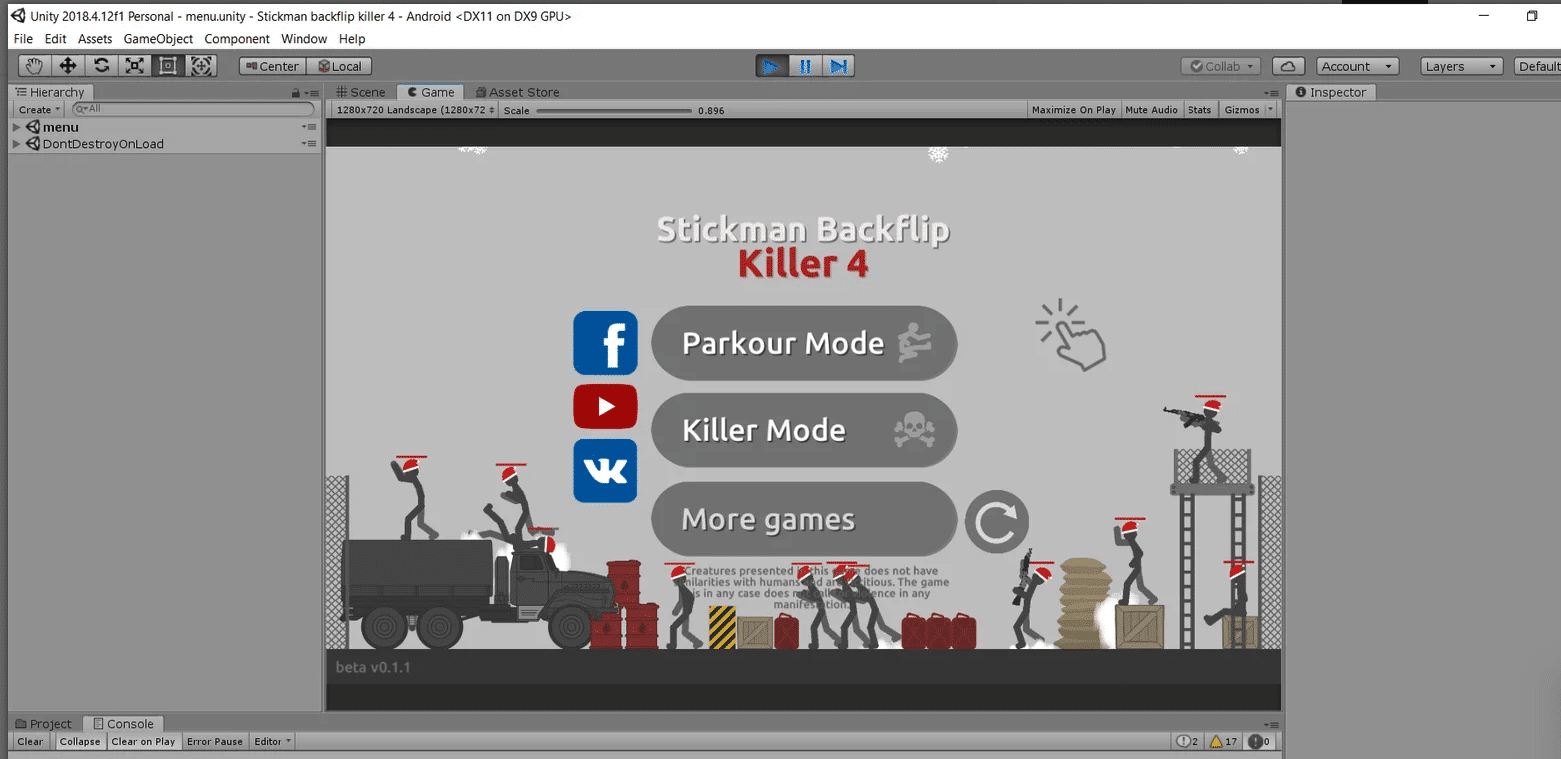
Task: Toggle Mute Audio in Game view
Action: tap(1151, 109)
